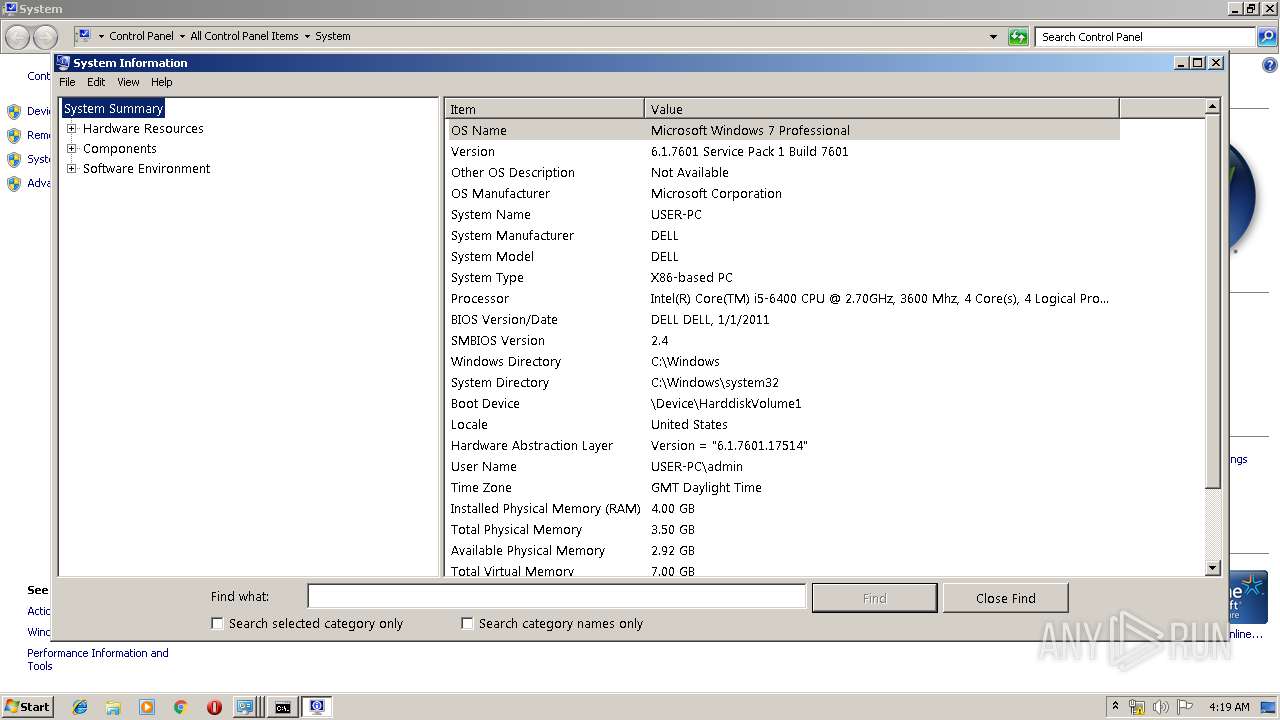Screen dimensions: 1280x720
Task: Click scrollbar up arrow in details list
Action: point(1213,106)
